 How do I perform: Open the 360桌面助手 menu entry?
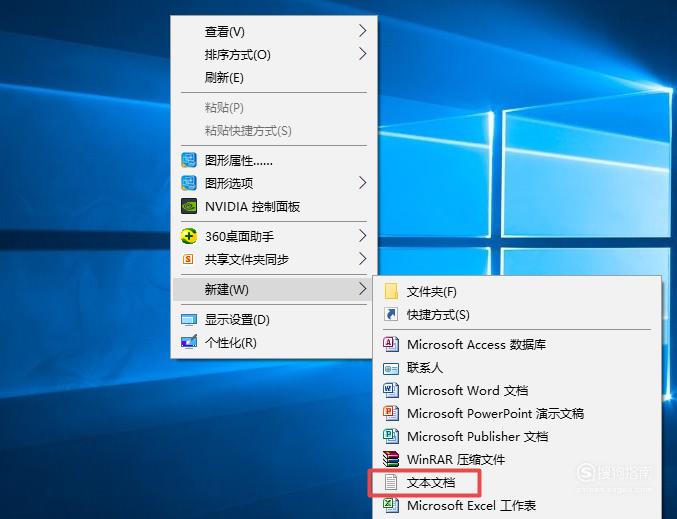point(273,236)
